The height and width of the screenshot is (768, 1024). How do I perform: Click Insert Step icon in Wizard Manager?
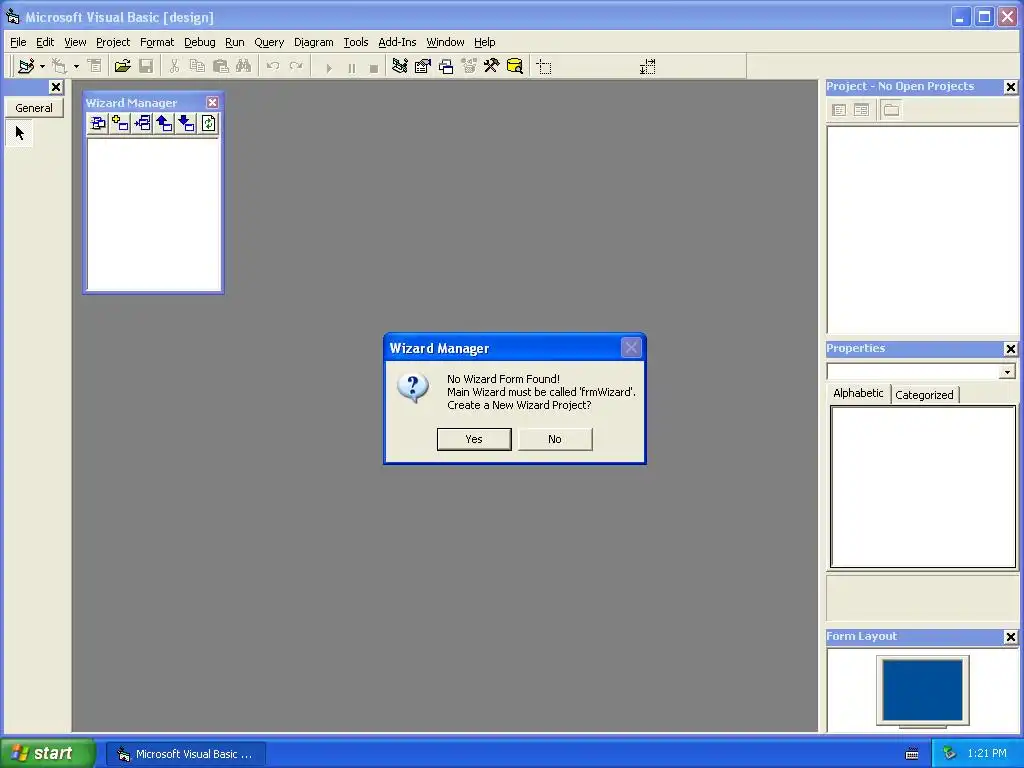point(142,123)
